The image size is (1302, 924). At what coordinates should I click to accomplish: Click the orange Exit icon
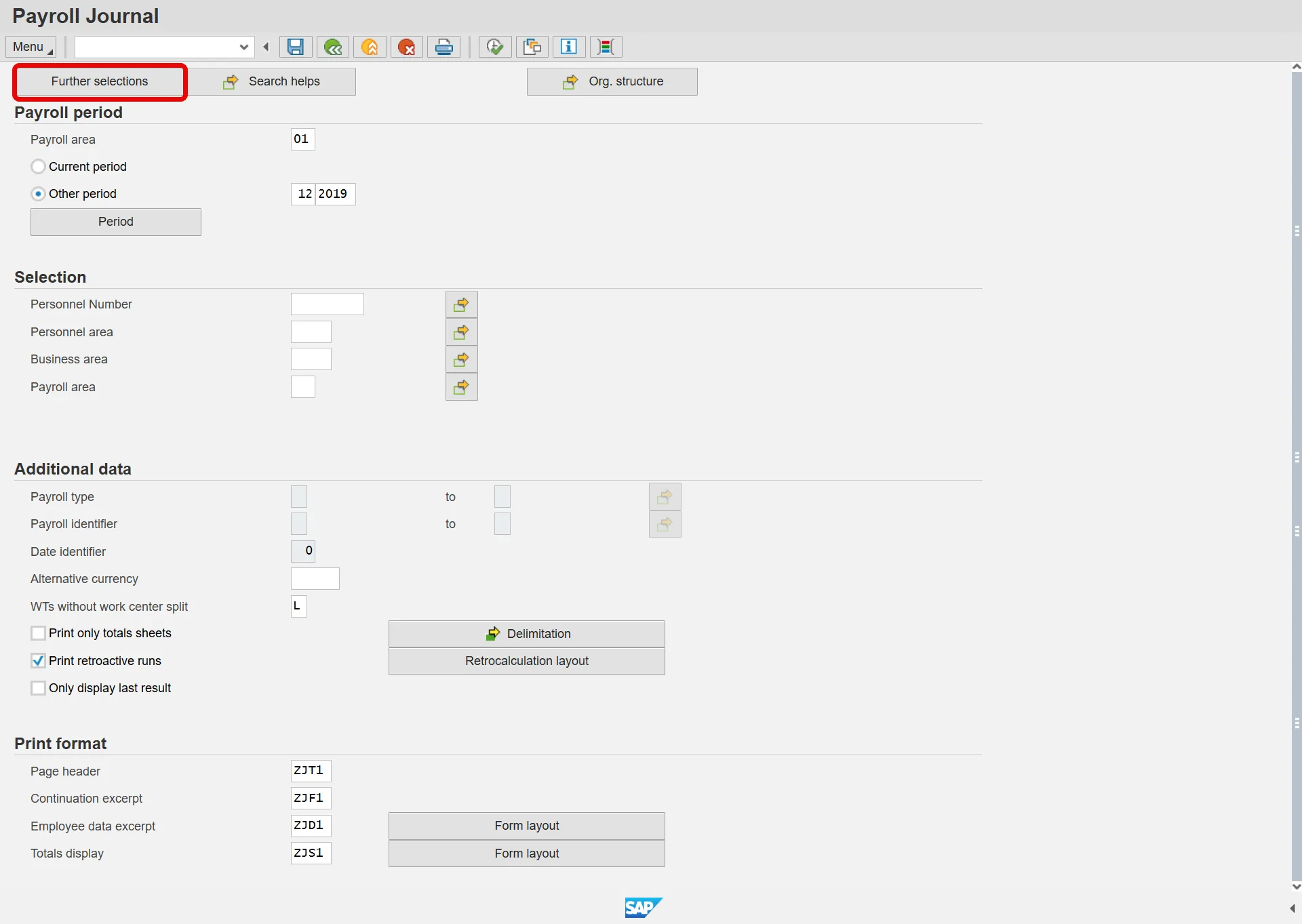pos(370,47)
